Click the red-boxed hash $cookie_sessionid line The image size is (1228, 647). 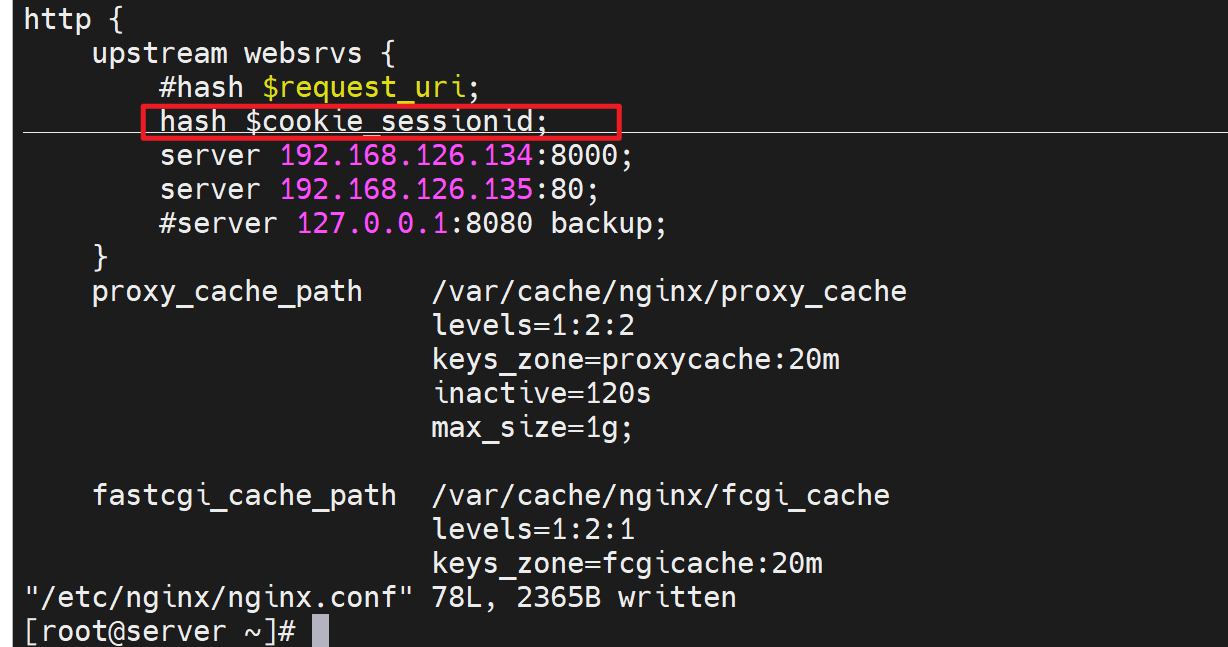tap(354, 122)
